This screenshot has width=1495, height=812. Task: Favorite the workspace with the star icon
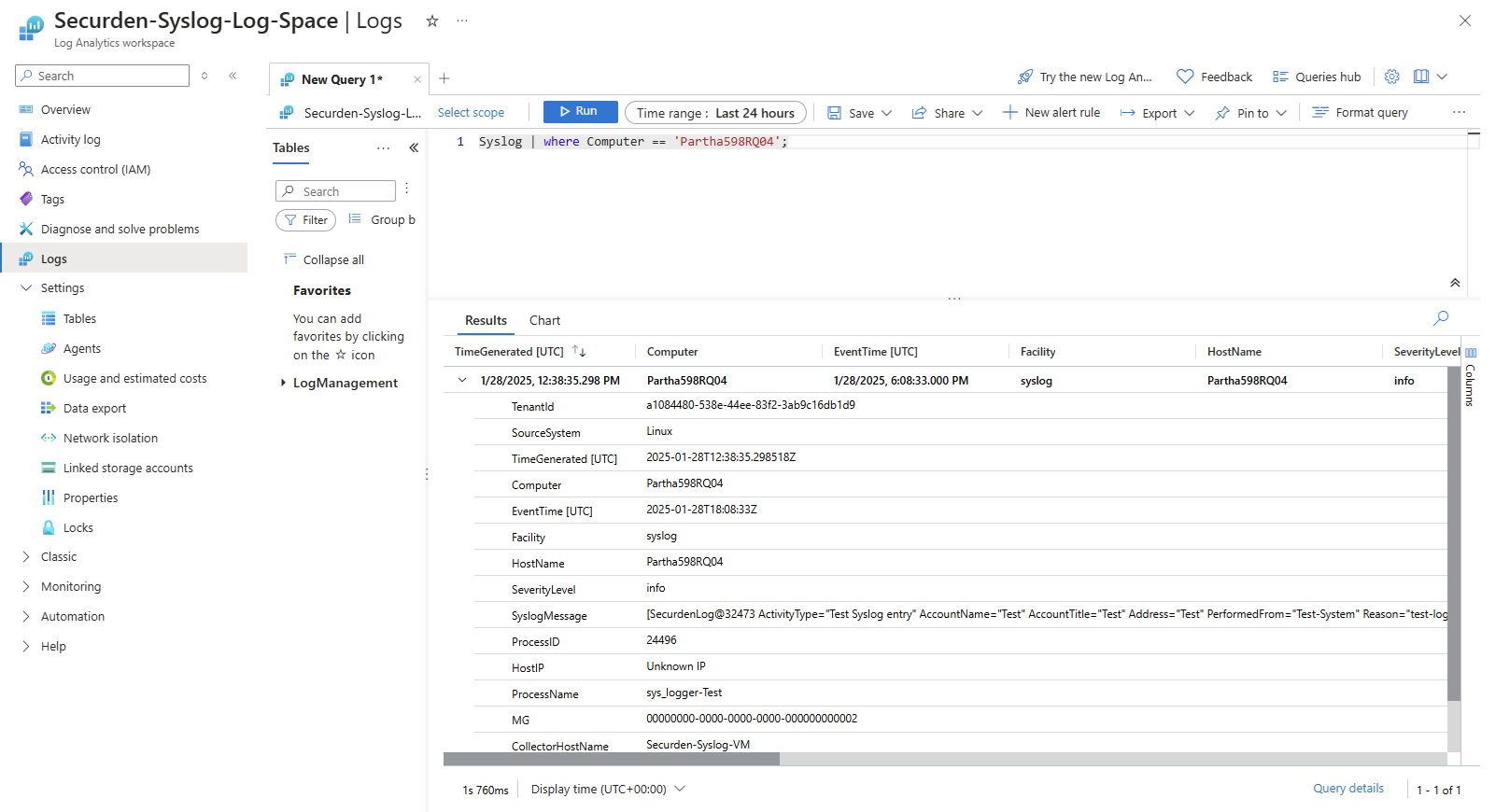point(432,21)
